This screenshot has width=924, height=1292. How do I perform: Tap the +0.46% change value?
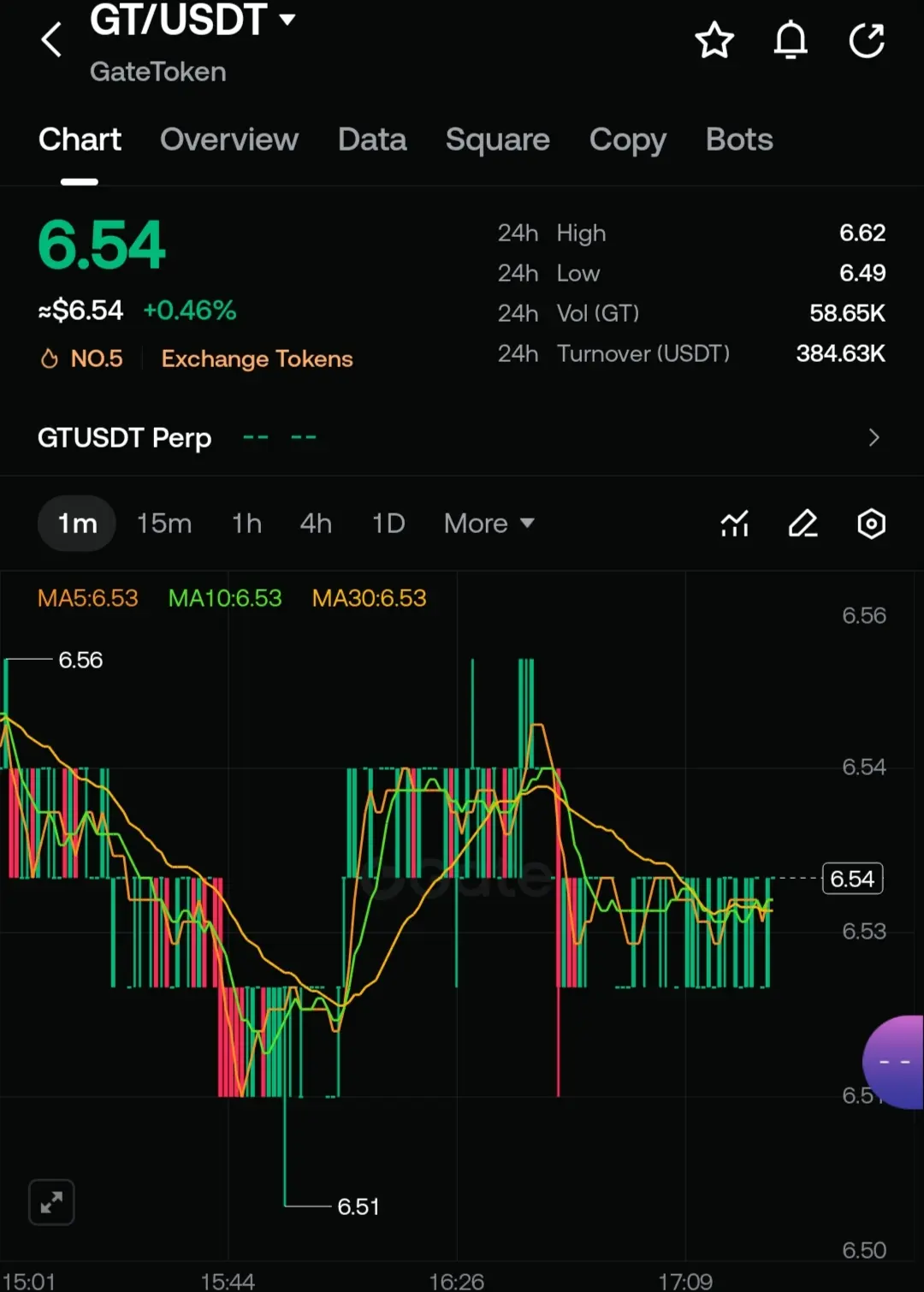[x=189, y=310]
